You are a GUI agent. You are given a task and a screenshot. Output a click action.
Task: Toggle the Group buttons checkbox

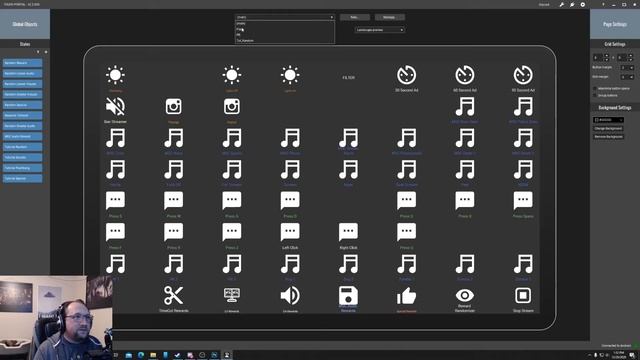click(594, 96)
